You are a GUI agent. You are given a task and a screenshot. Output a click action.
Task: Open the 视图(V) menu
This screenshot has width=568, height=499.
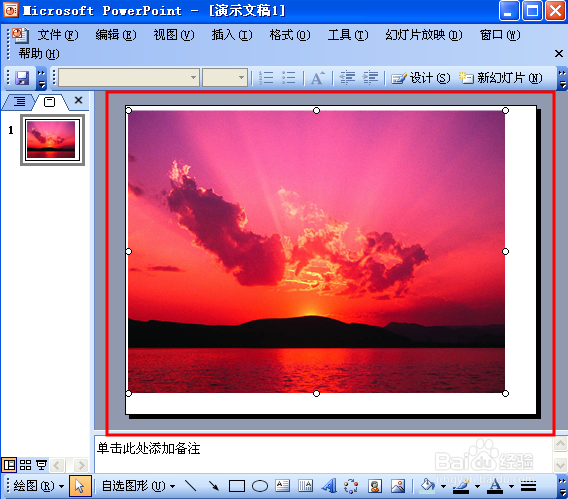[x=174, y=35]
